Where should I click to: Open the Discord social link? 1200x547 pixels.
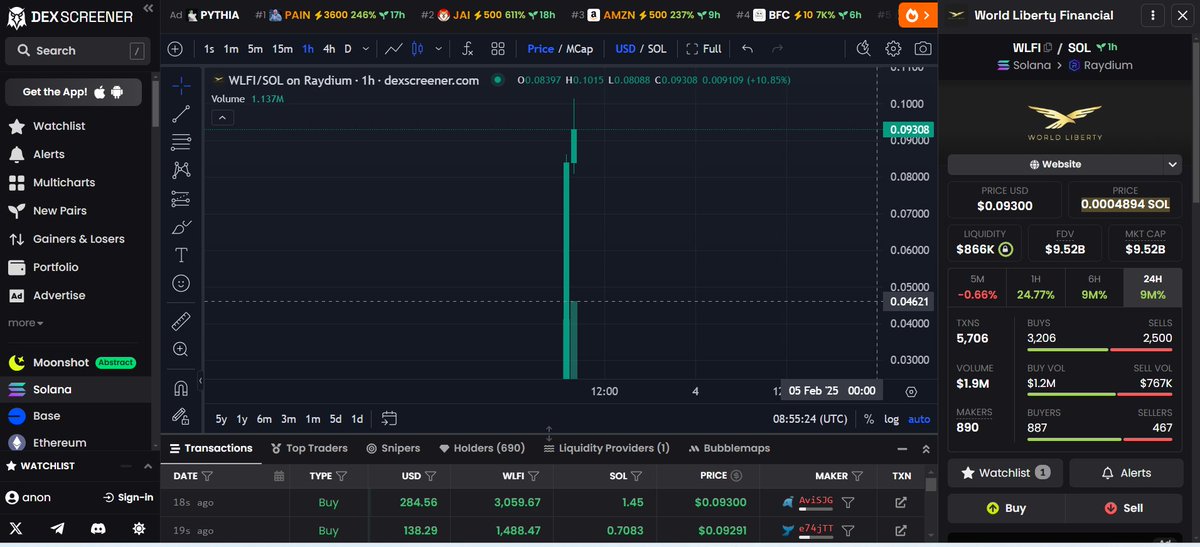coord(98,528)
